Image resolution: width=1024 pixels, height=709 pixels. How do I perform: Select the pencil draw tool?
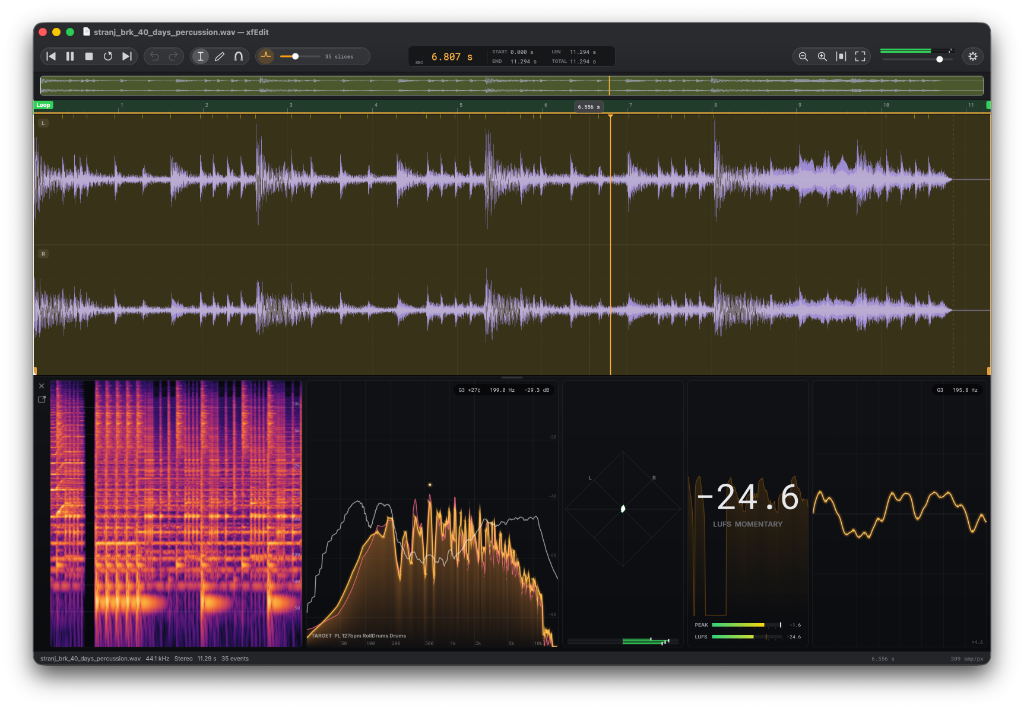(x=219, y=57)
